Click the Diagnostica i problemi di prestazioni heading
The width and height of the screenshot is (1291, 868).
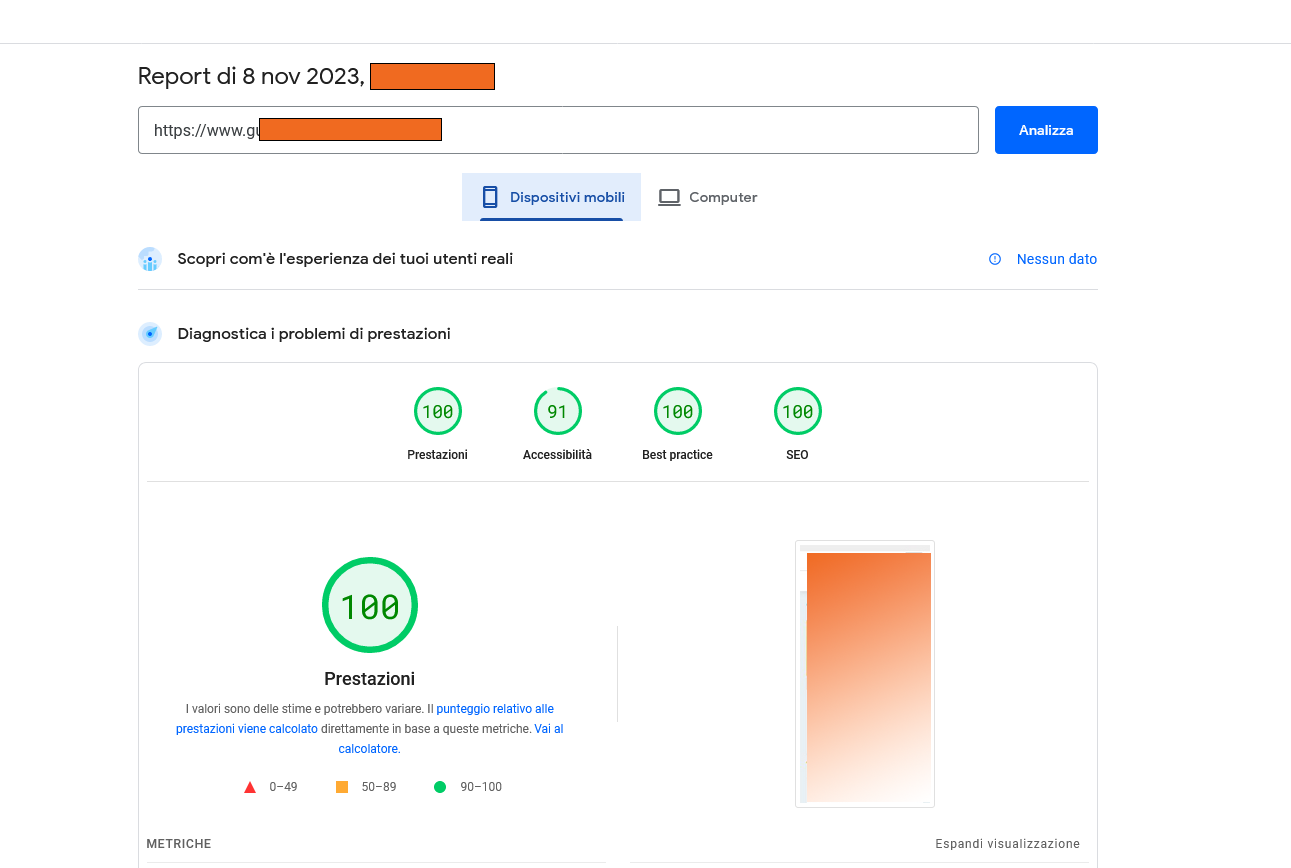coord(314,334)
